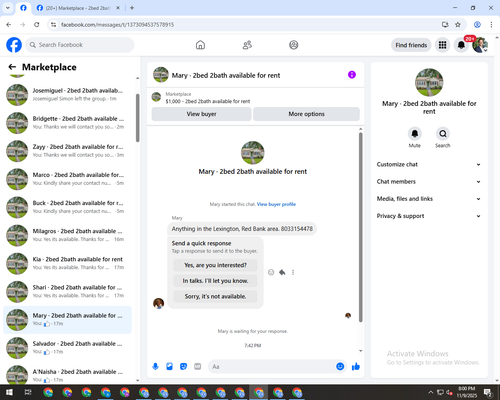The width and height of the screenshot is (500, 400).
Task: Click the View buyer button
Action: (x=201, y=114)
